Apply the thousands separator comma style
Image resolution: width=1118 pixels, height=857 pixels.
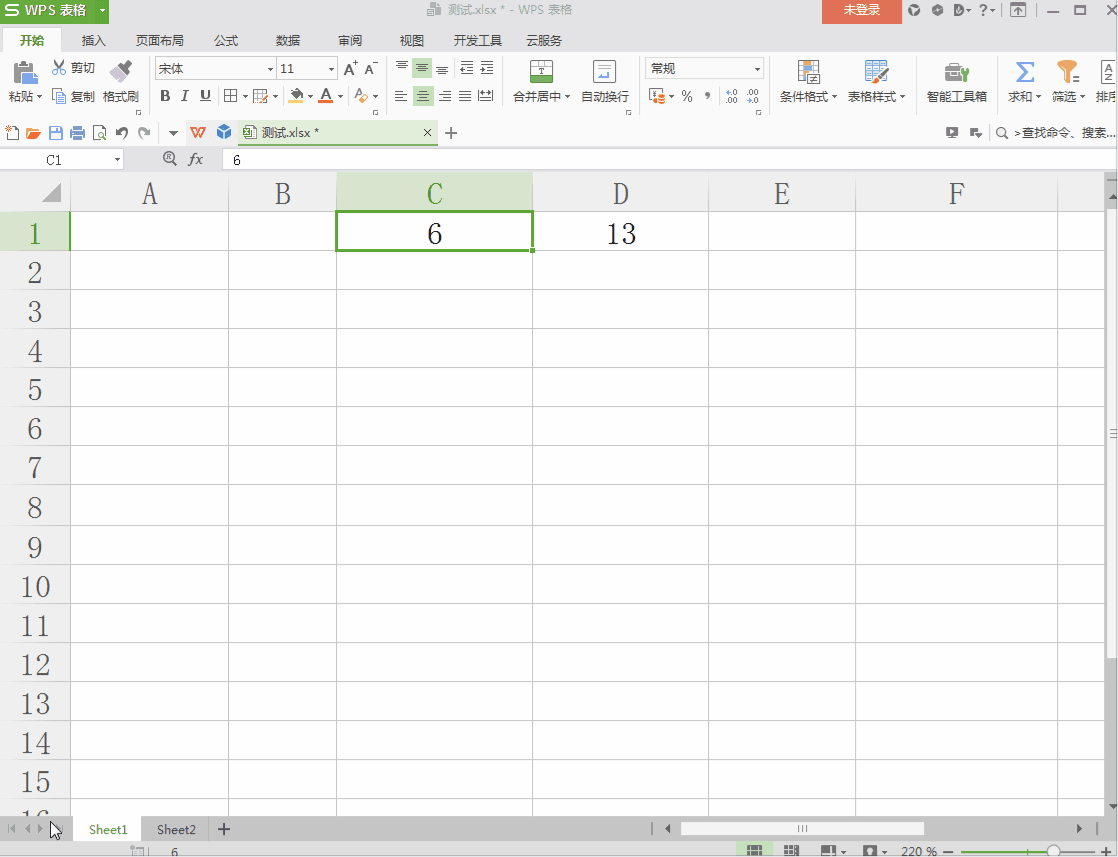point(707,96)
